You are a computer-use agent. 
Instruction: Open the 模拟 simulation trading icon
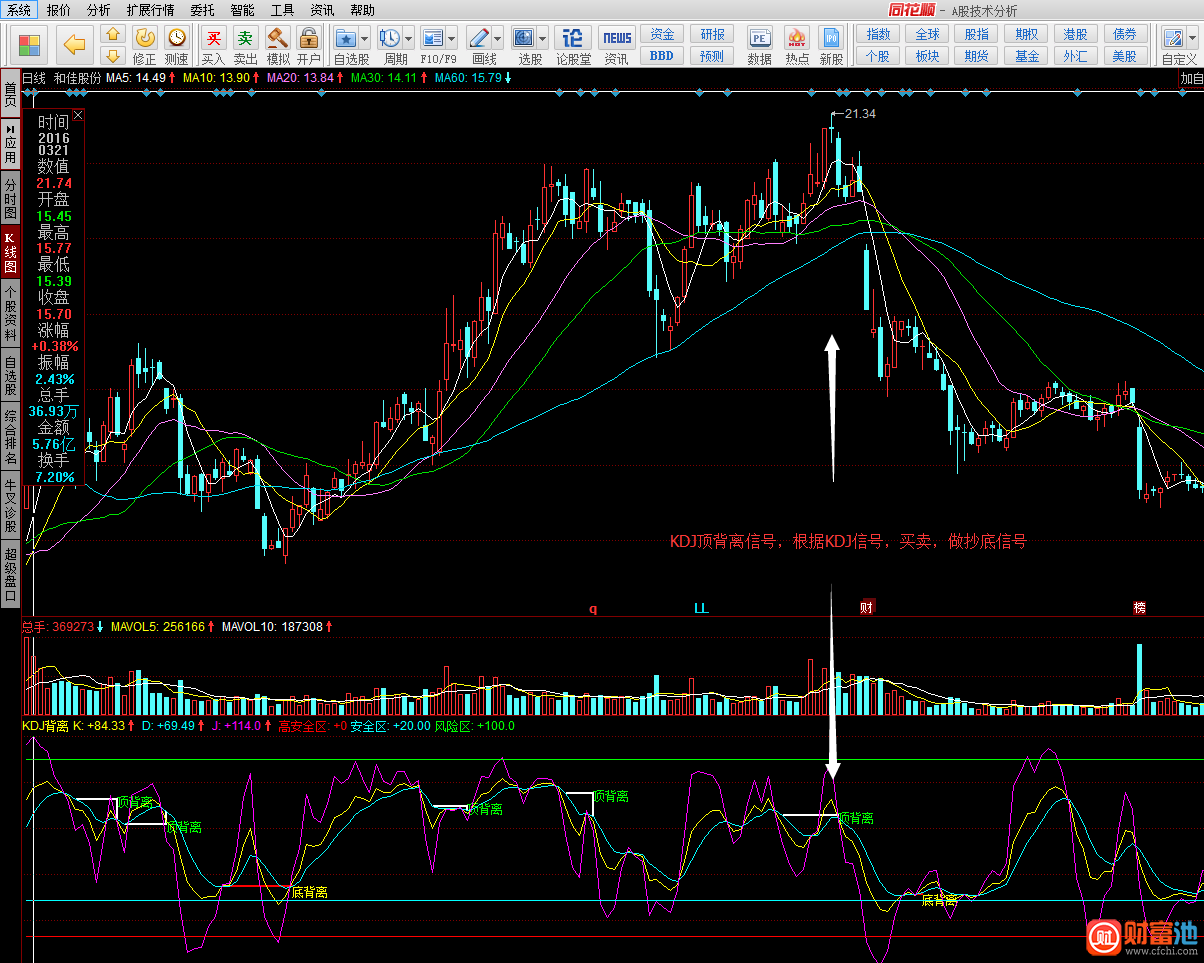(278, 39)
